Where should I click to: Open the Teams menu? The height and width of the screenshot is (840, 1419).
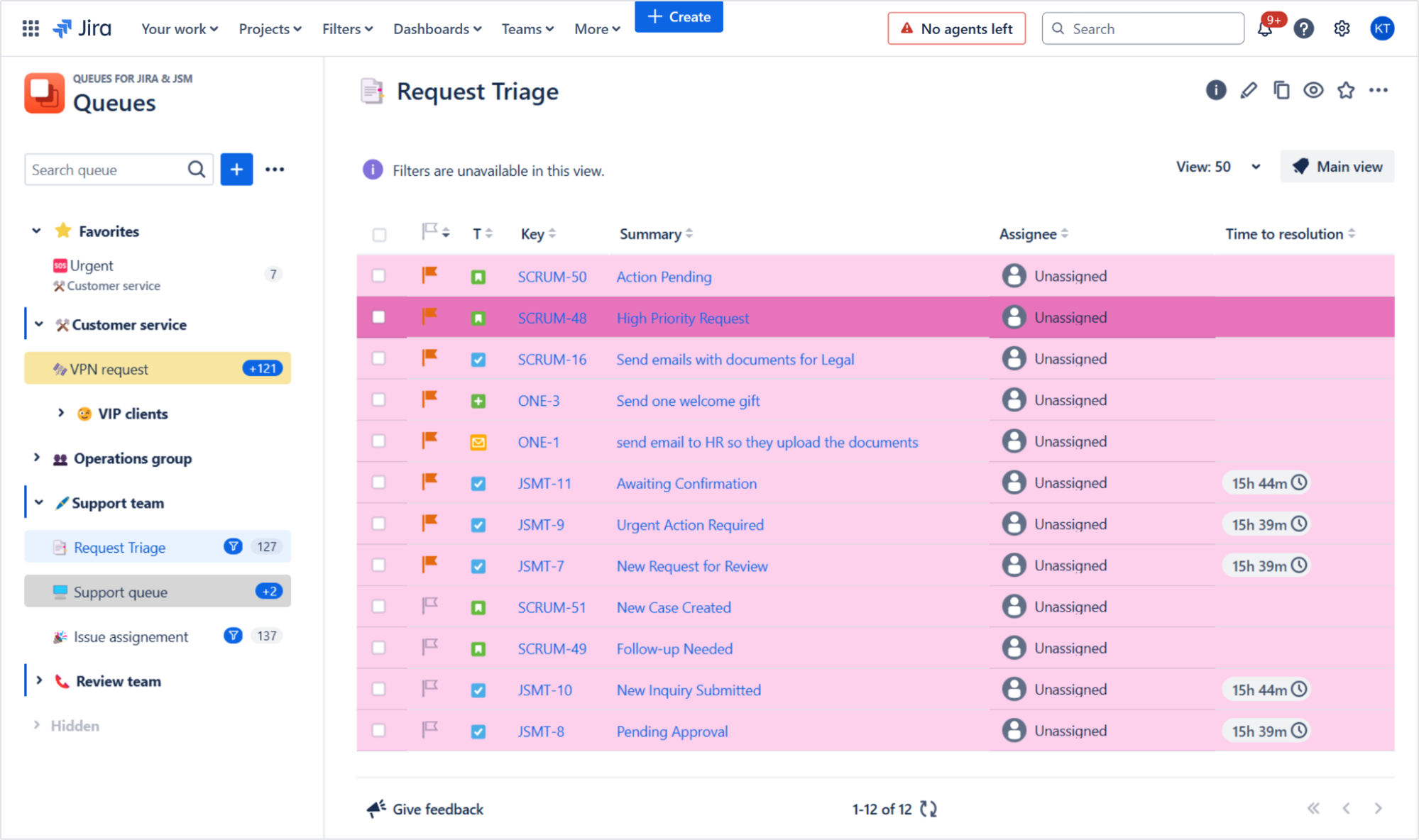[527, 28]
